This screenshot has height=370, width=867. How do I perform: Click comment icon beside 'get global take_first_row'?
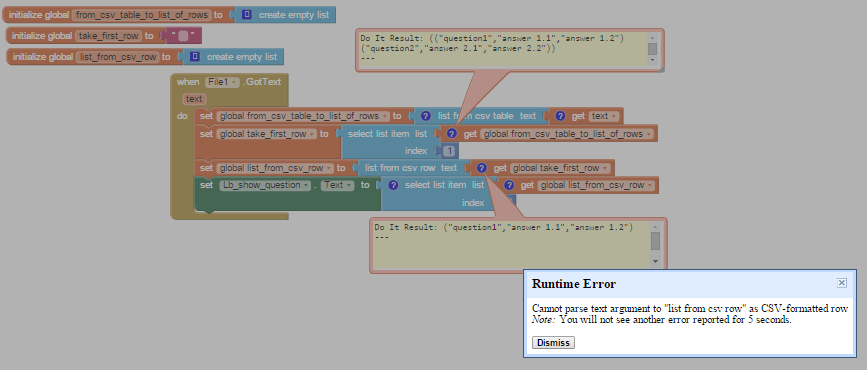[482, 168]
